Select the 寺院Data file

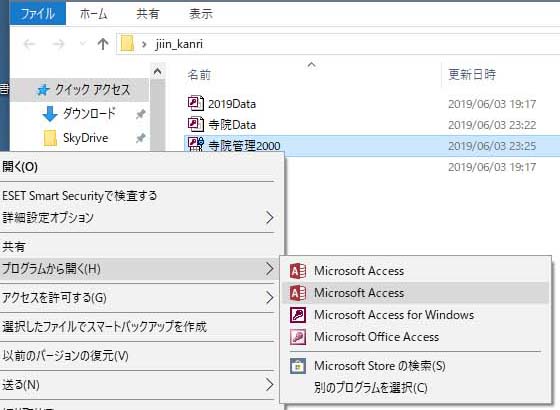232,125
